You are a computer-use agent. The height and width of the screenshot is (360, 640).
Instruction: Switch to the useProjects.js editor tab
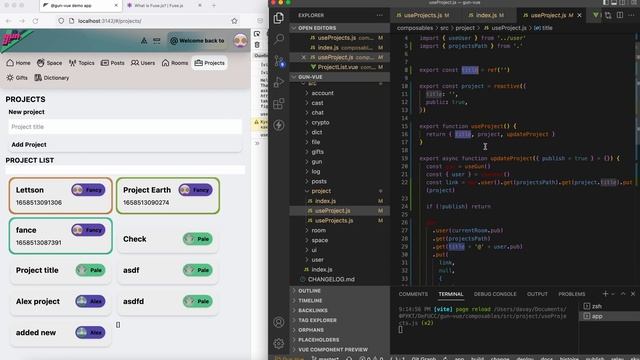pyautogui.click(x=423, y=15)
